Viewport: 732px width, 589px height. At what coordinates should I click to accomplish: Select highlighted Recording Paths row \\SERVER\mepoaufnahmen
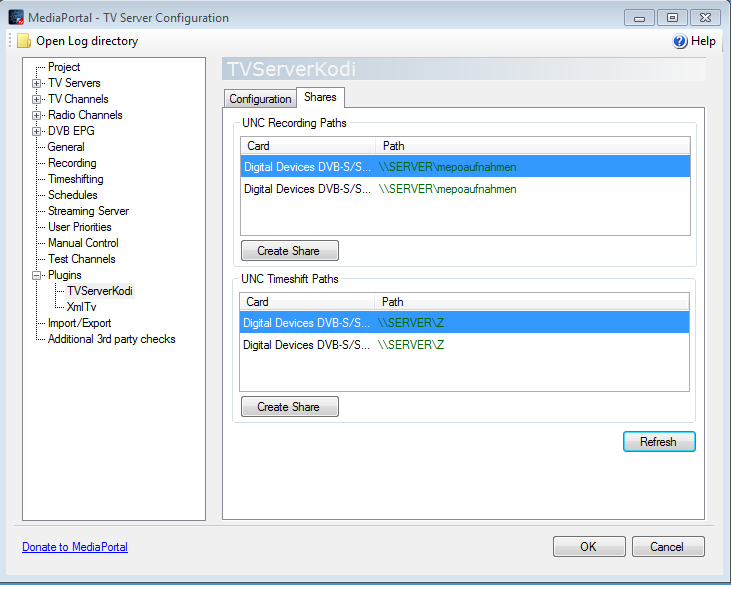pos(465,167)
